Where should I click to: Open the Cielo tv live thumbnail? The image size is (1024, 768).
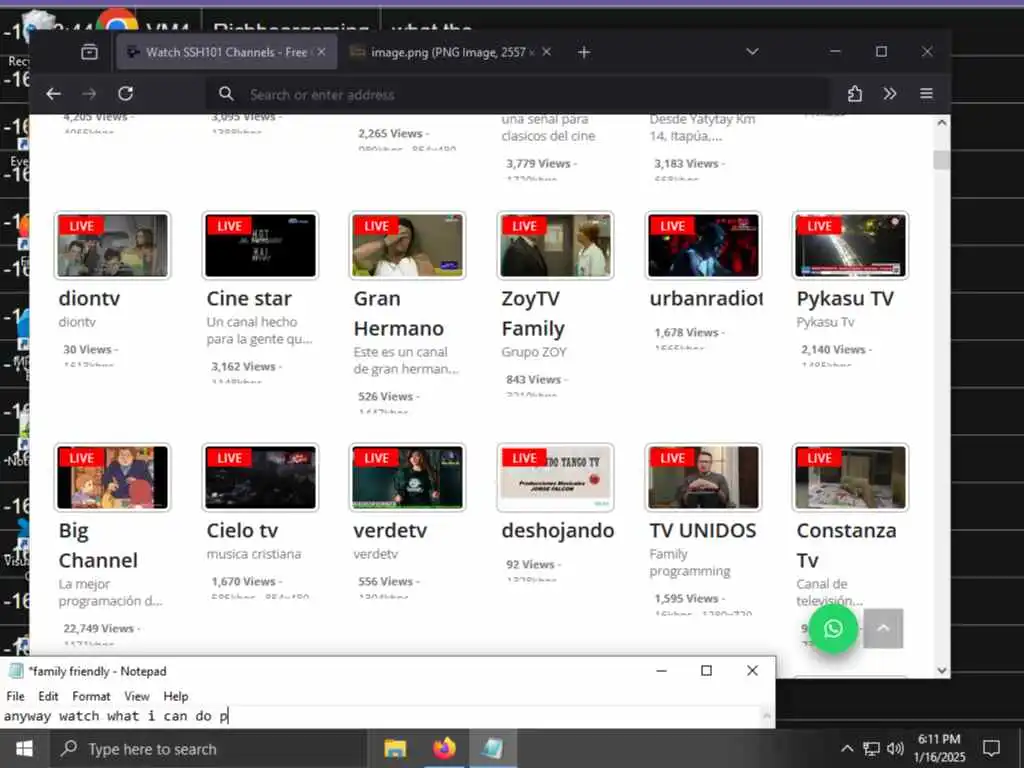point(260,477)
